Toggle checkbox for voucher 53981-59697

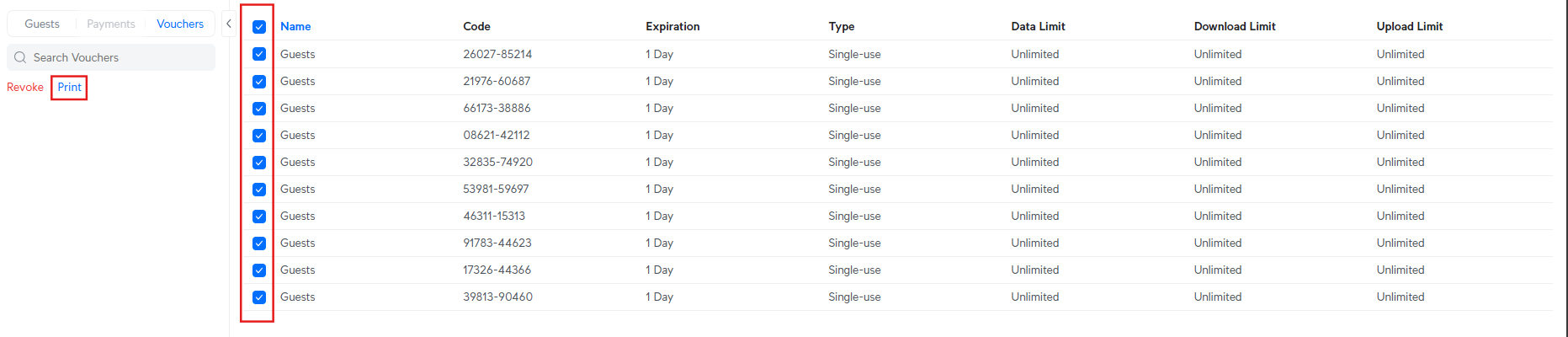[259, 190]
